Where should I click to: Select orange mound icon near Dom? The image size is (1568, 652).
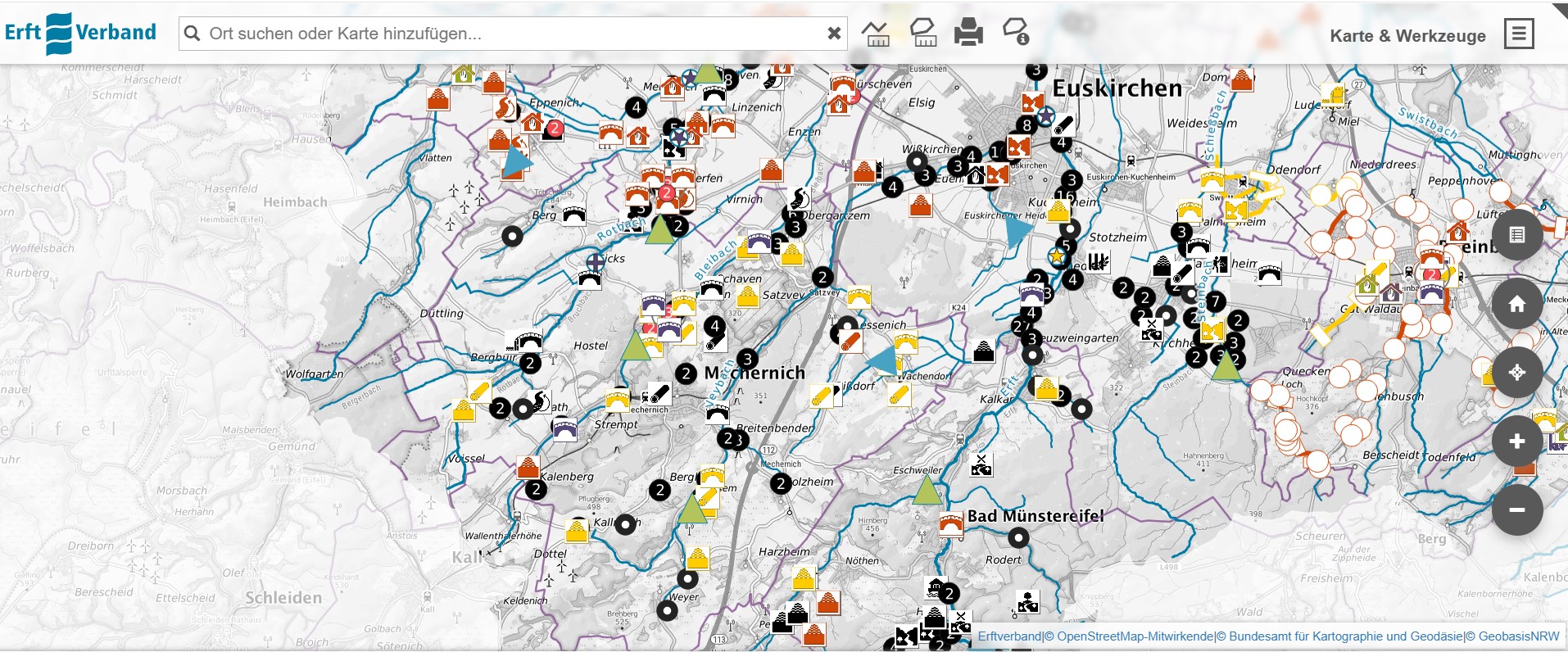pos(1242,79)
